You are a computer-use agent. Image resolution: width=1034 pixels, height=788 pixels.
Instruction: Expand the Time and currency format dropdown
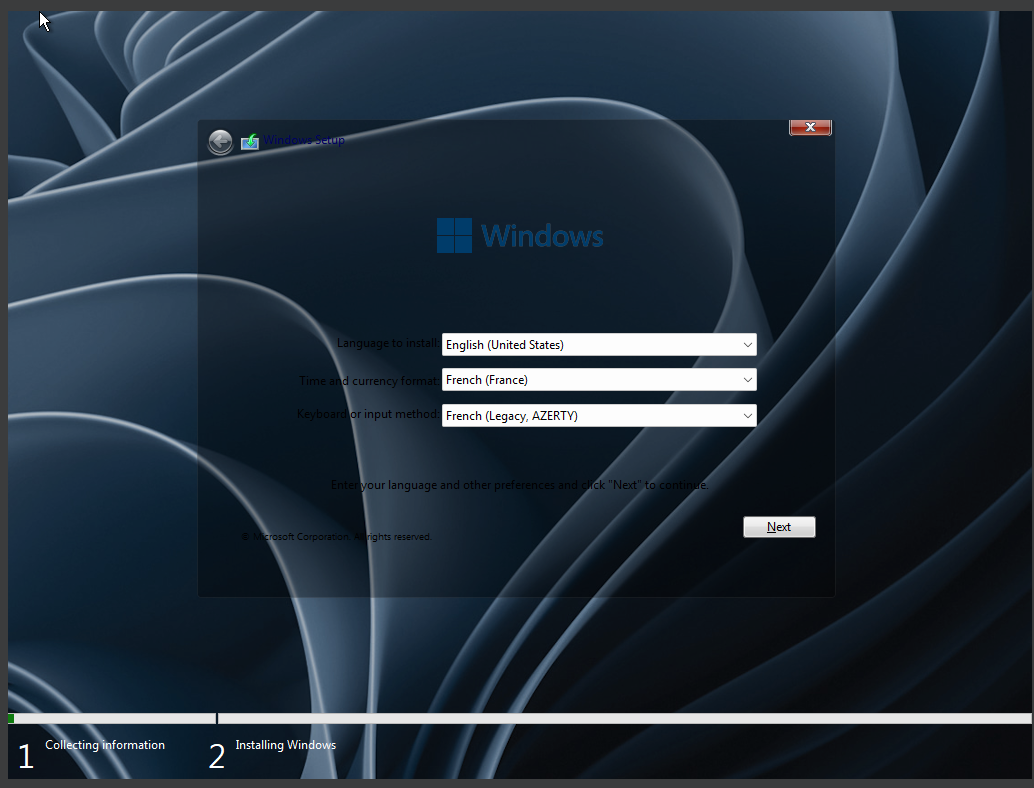[598, 380]
